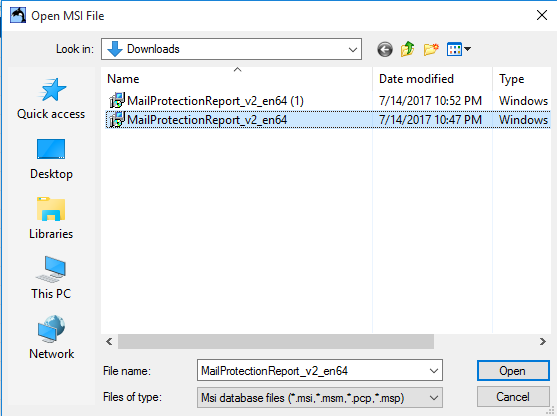Expand the File name dropdown arrow
The width and height of the screenshot is (557, 416).
pos(434,371)
